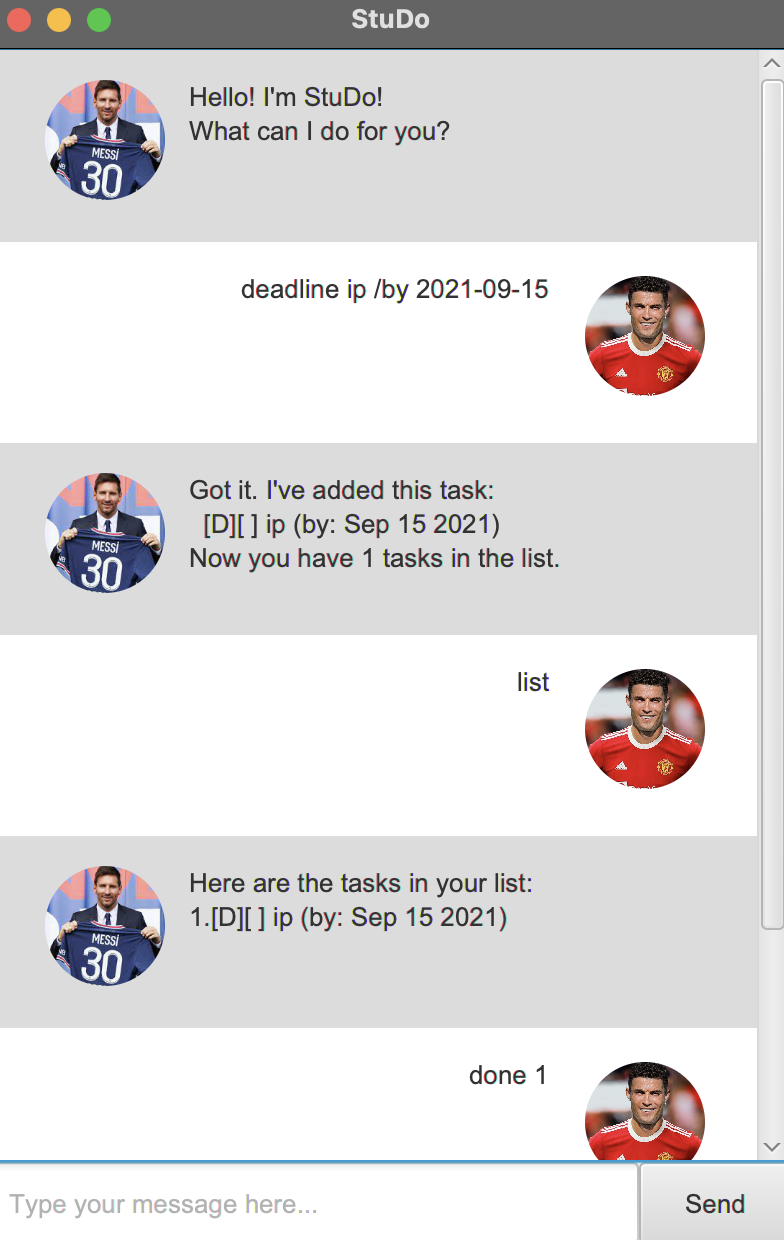Click the scrollbar up arrow
784x1240 pixels.
coord(771,63)
